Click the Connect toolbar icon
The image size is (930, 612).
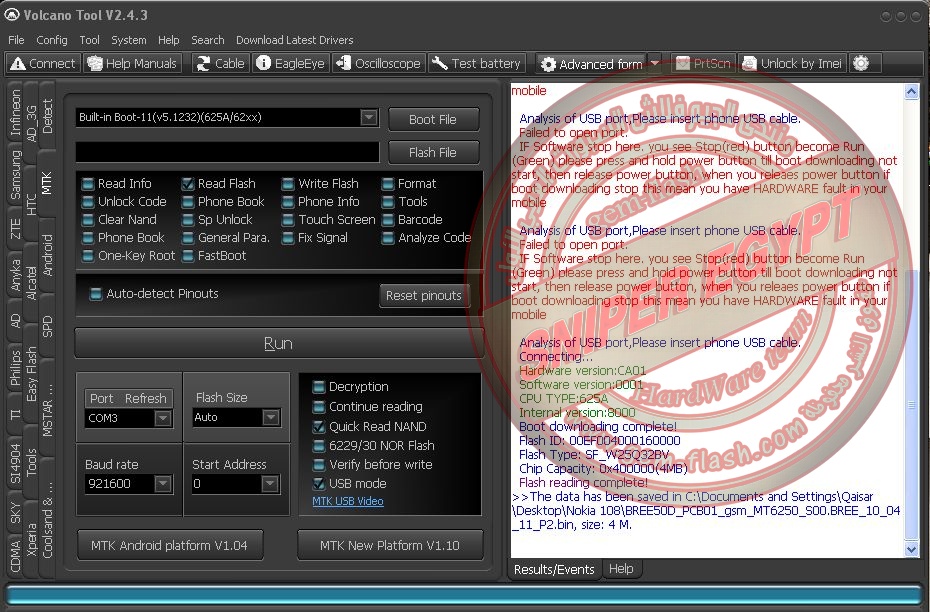point(43,63)
